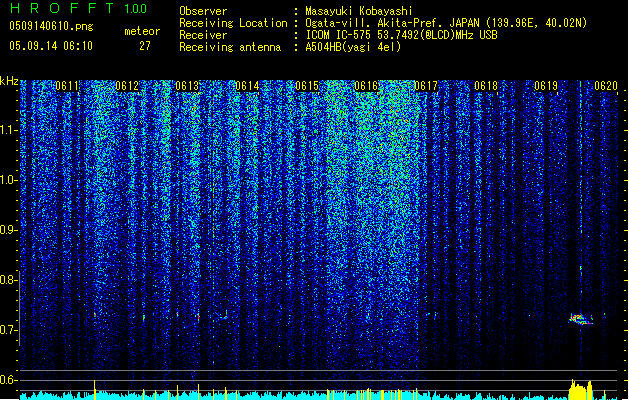Click the 1.1 kHz axis label

point(9,130)
